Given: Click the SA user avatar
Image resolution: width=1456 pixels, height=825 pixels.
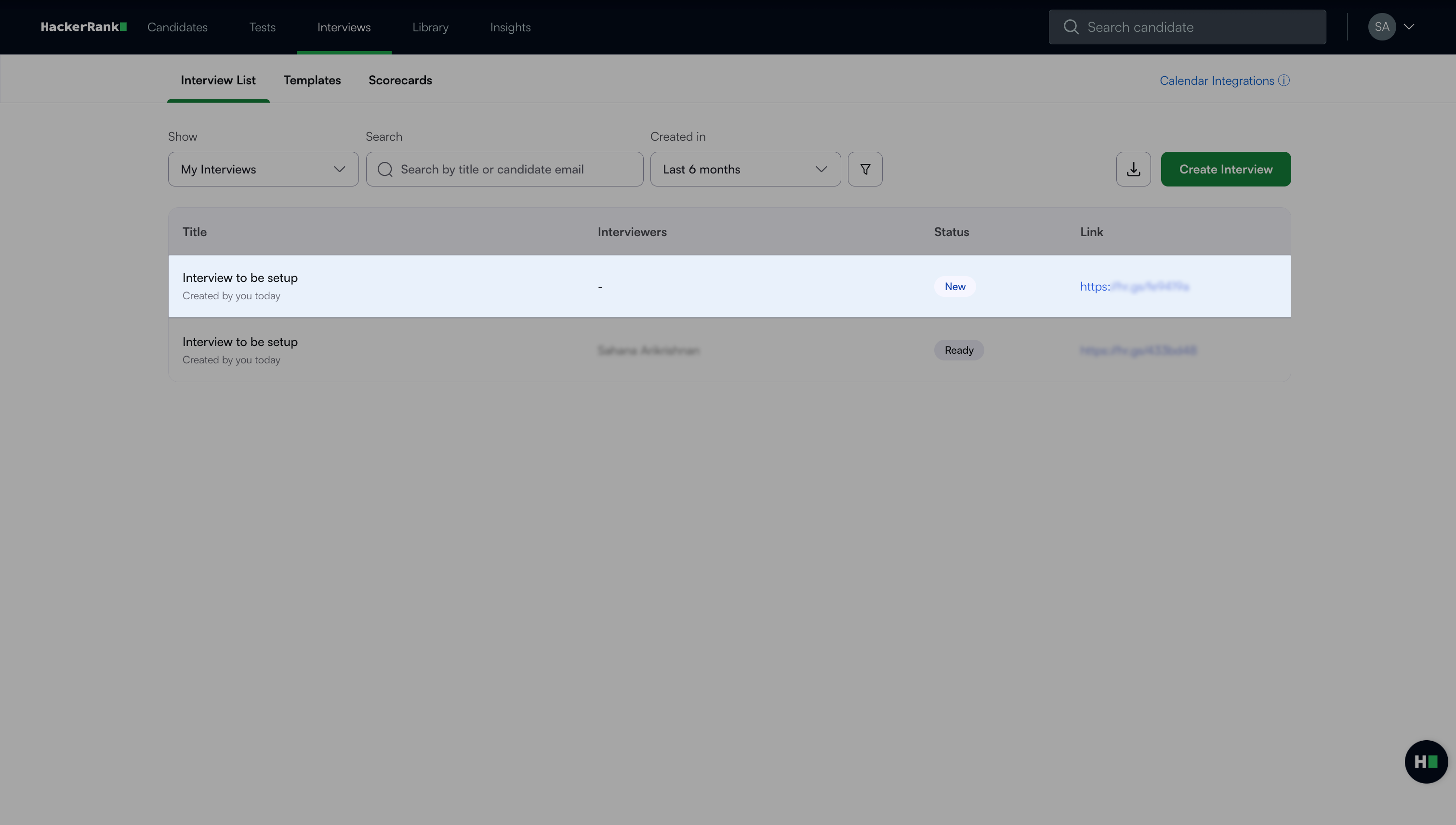Looking at the screenshot, I should (1381, 27).
